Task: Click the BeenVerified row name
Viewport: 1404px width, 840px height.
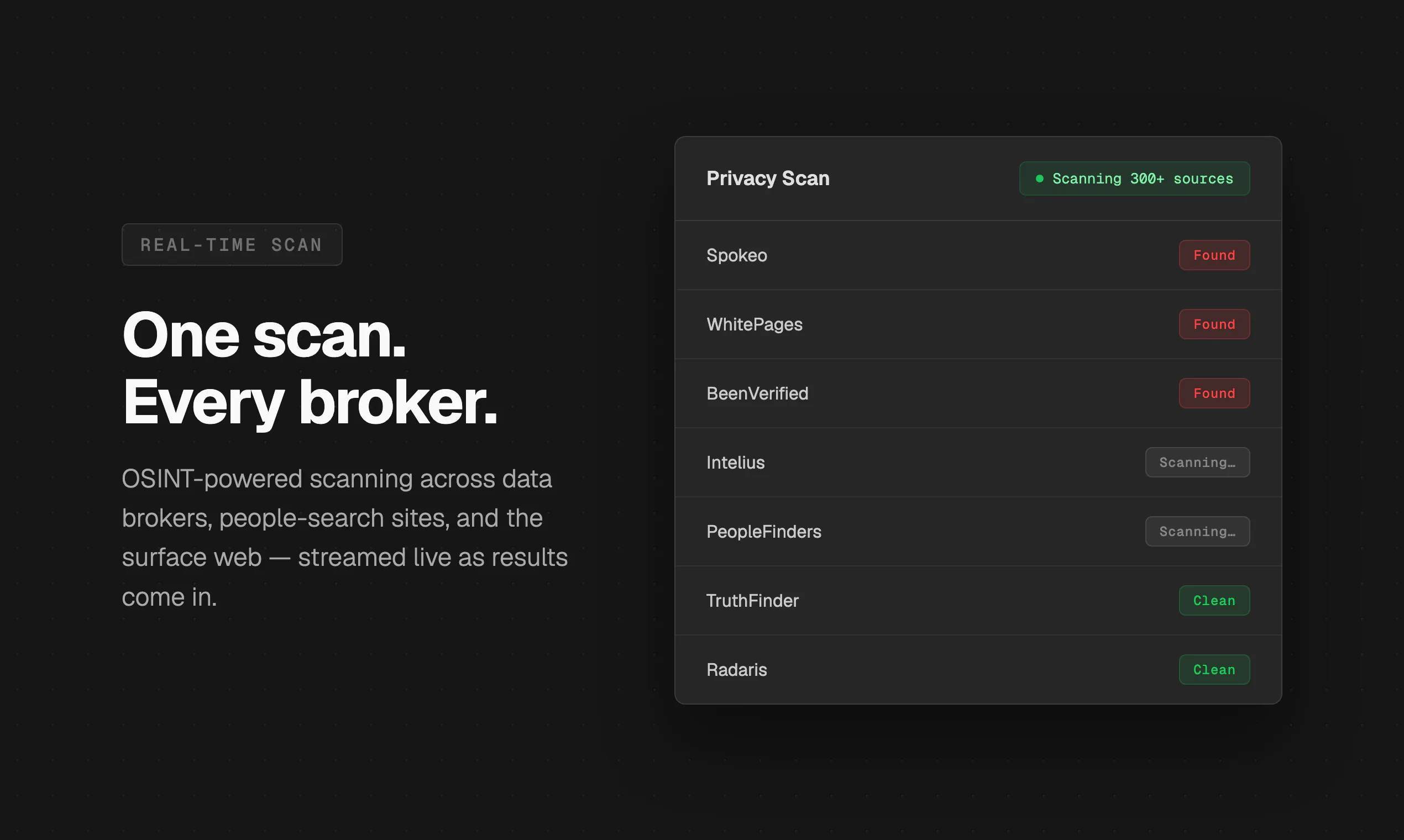Action: pos(757,393)
